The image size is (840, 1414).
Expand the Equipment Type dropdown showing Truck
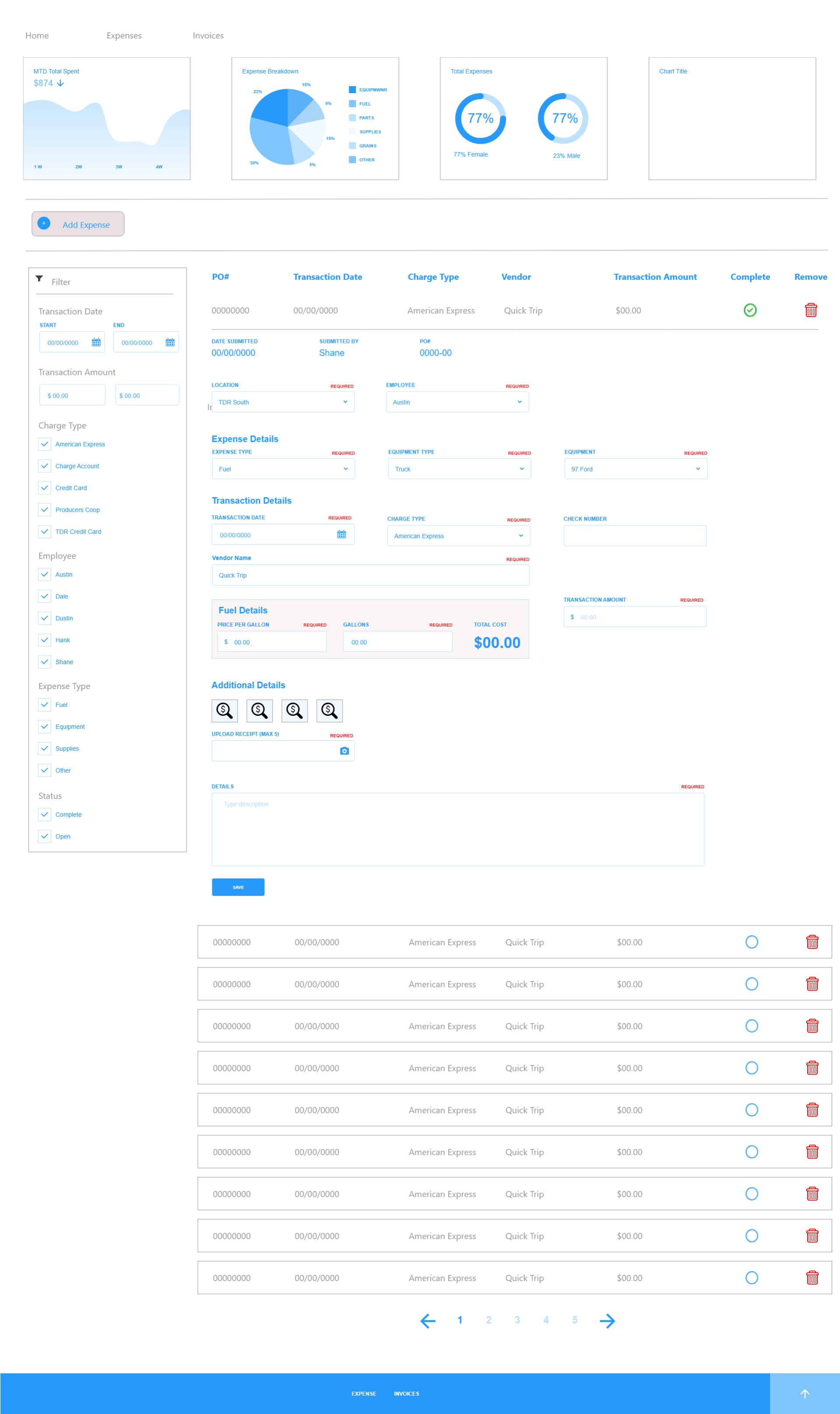coord(459,469)
